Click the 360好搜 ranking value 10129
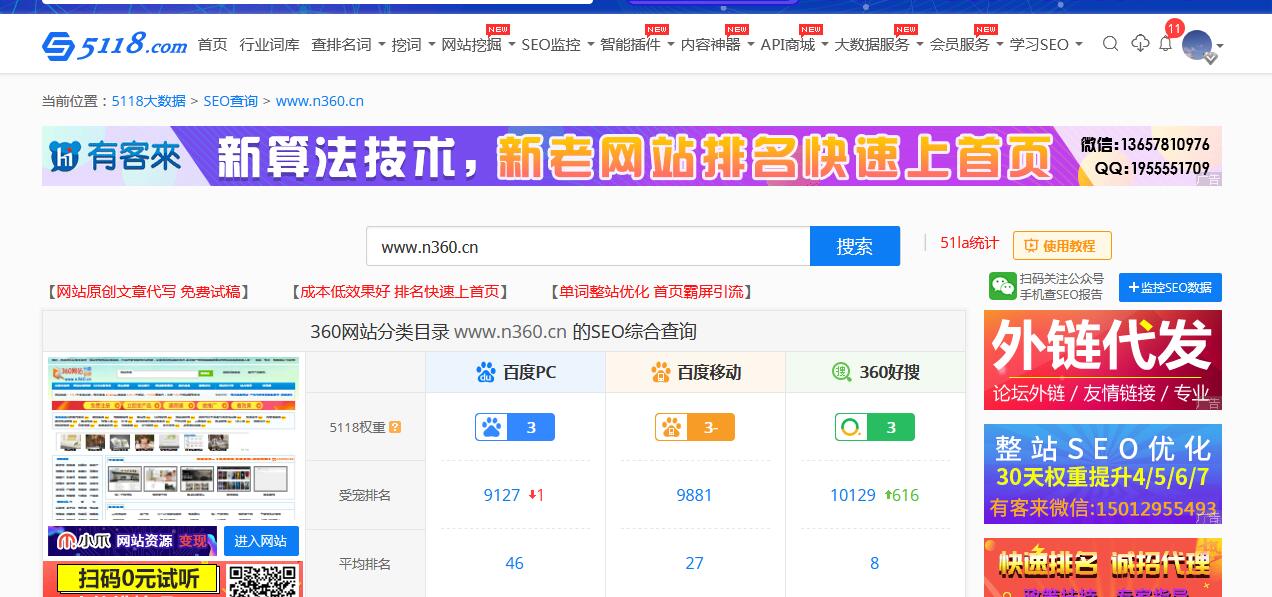1272x597 pixels. 853,495
